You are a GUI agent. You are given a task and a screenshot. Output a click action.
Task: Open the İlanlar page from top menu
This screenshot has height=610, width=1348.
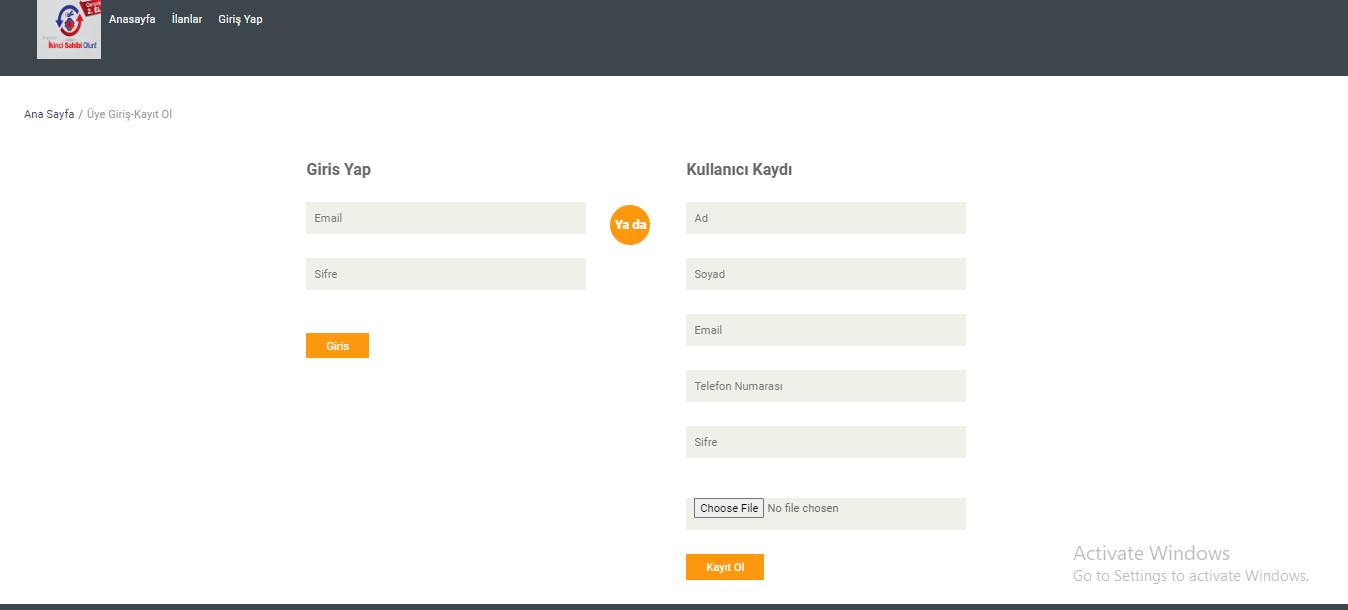186,18
